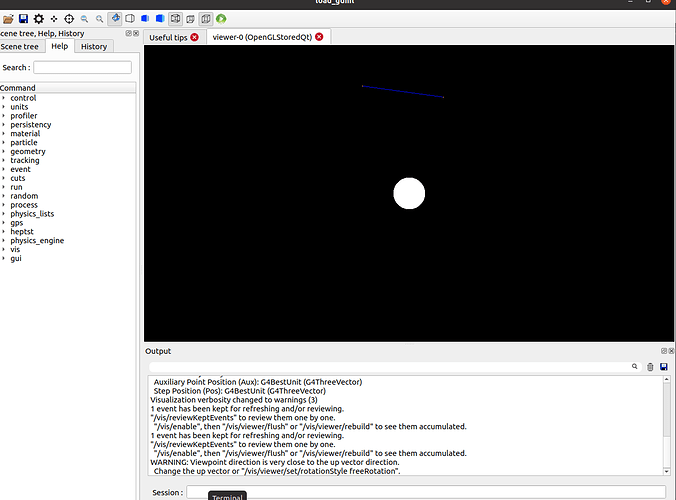Click the white sphere in the viewer
This screenshot has height=500, width=676.
(409, 194)
